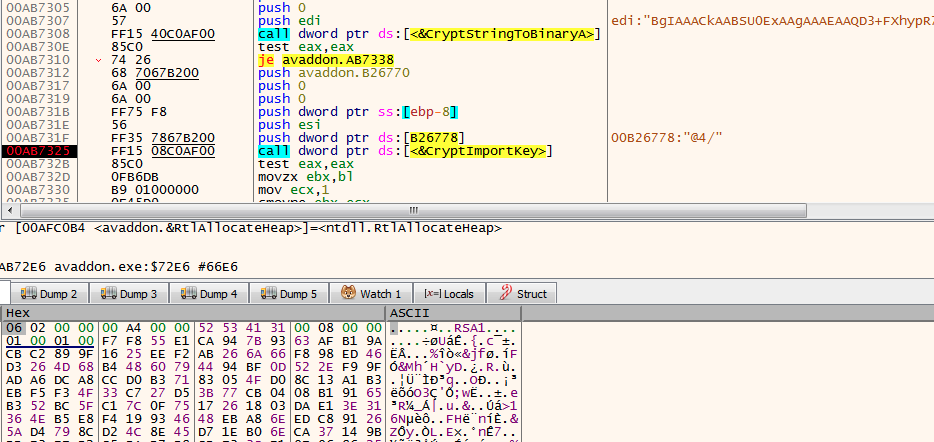Click opcode bytes FF15 40C0AF00
The width and height of the screenshot is (934, 442).
(163, 34)
